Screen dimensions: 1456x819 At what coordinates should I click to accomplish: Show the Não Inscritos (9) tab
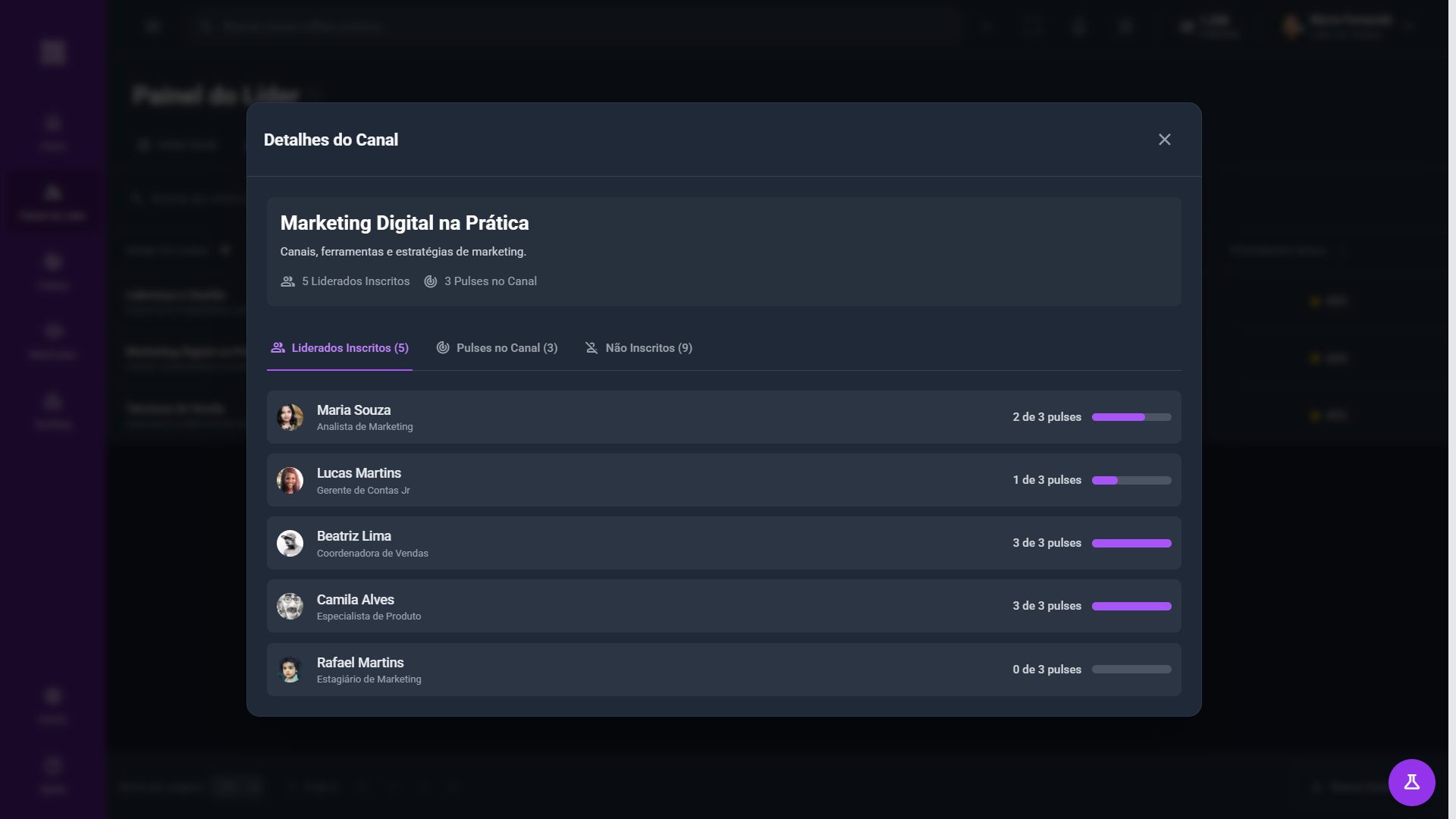pyautogui.click(x=639, y=348)
